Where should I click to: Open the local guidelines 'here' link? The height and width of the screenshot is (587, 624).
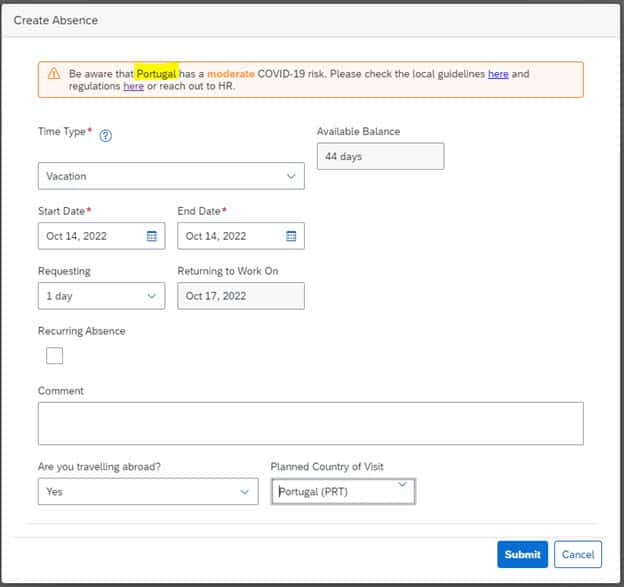pos(498,74)
